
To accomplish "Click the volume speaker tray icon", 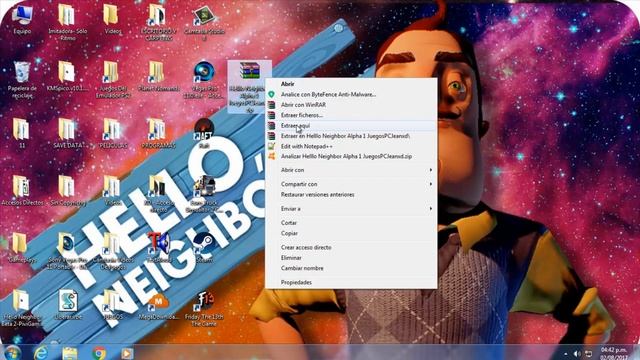I will [x=577, y=354].
